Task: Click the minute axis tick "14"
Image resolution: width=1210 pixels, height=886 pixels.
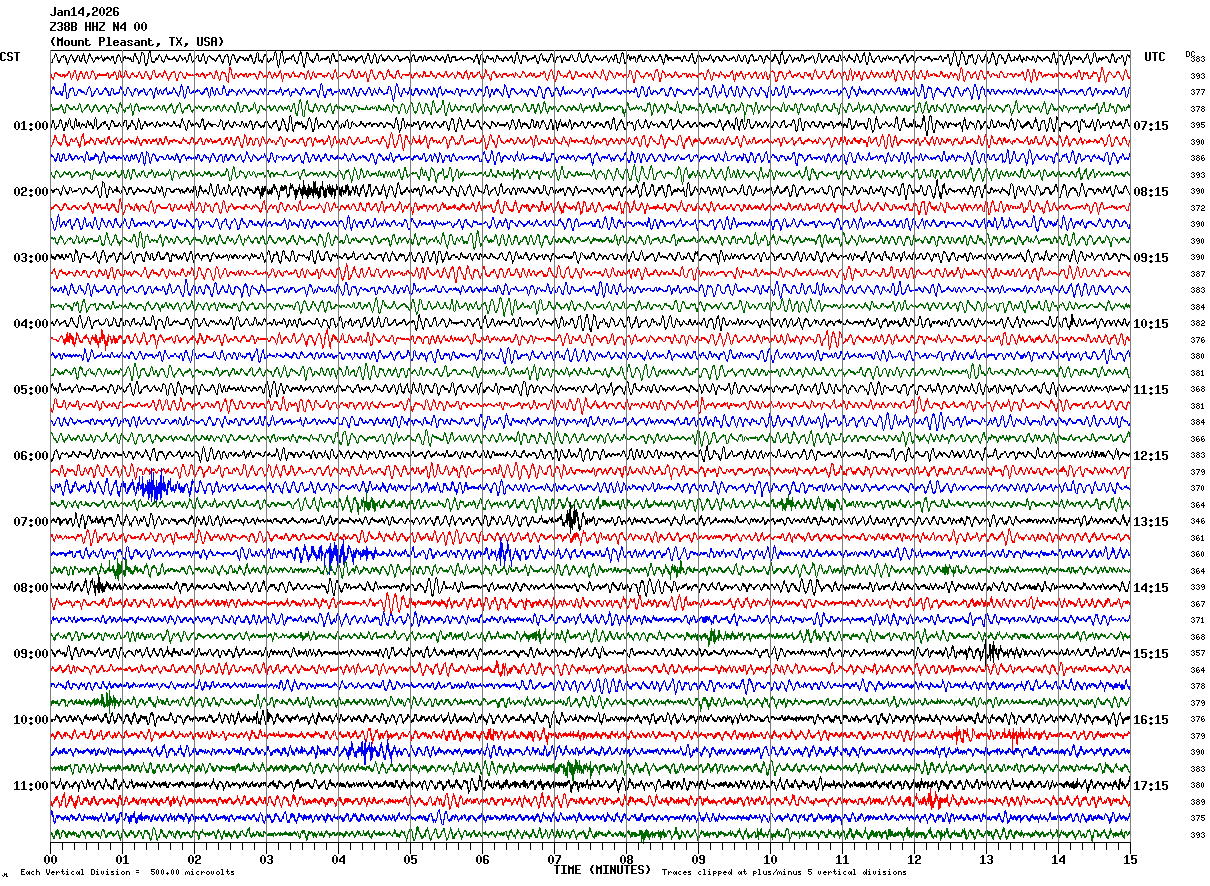Action: [x=1058, y=859]
